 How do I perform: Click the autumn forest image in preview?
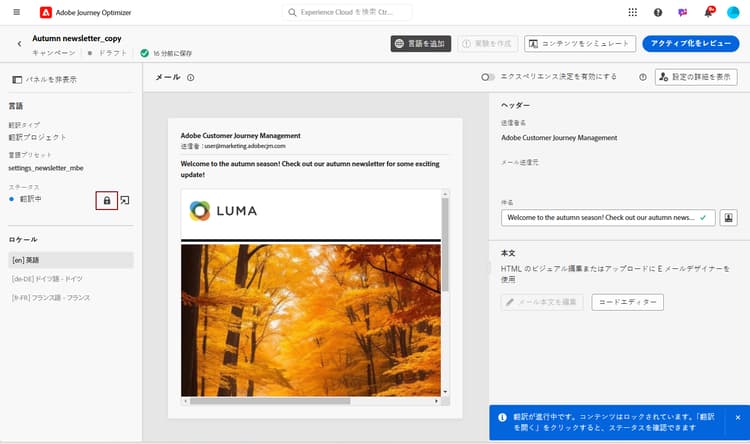(311, 320)
